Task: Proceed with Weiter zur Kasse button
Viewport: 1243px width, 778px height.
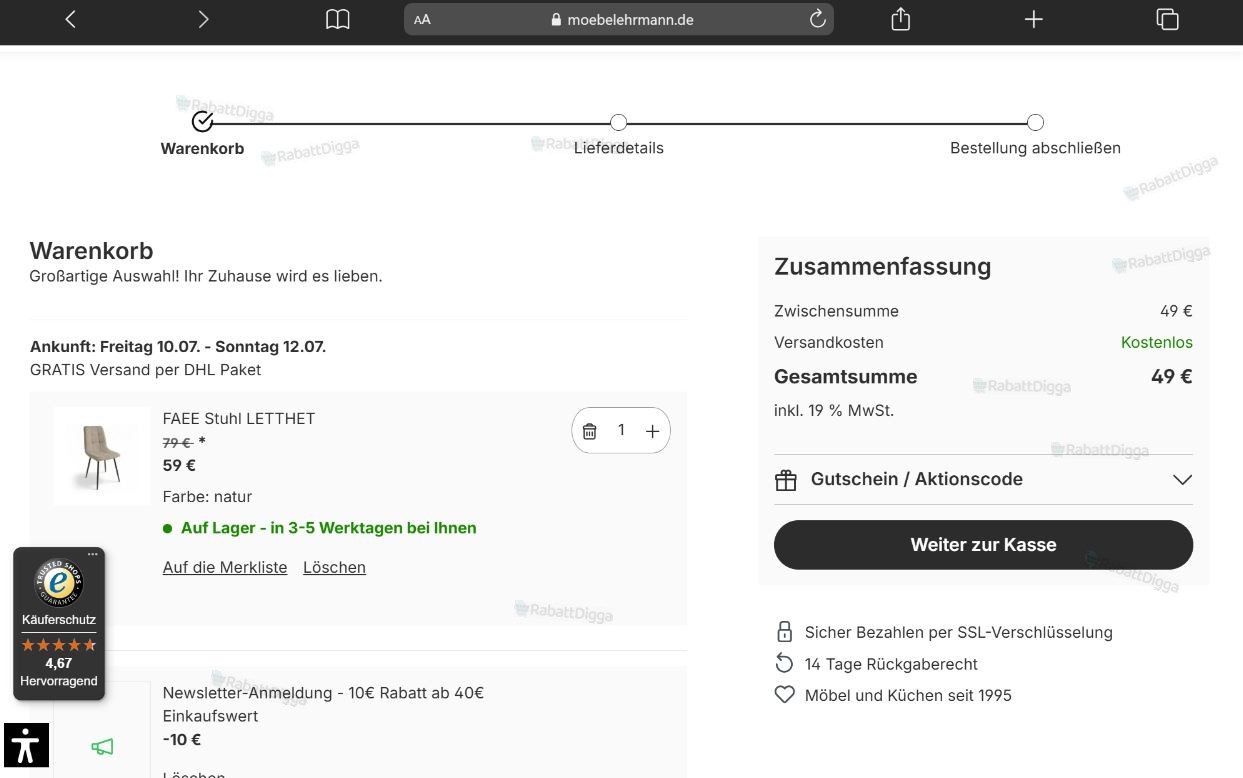Action: pyautogui.click(x=983, y=545)
